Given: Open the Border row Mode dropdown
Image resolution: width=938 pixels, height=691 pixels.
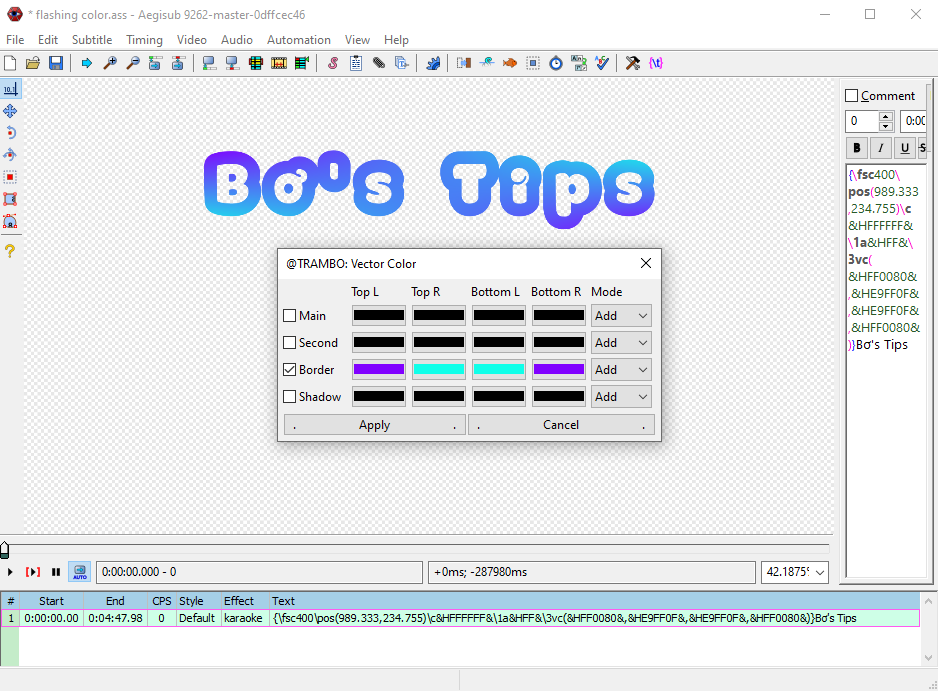Looking at the screenshot, I should tap(620, 369).
